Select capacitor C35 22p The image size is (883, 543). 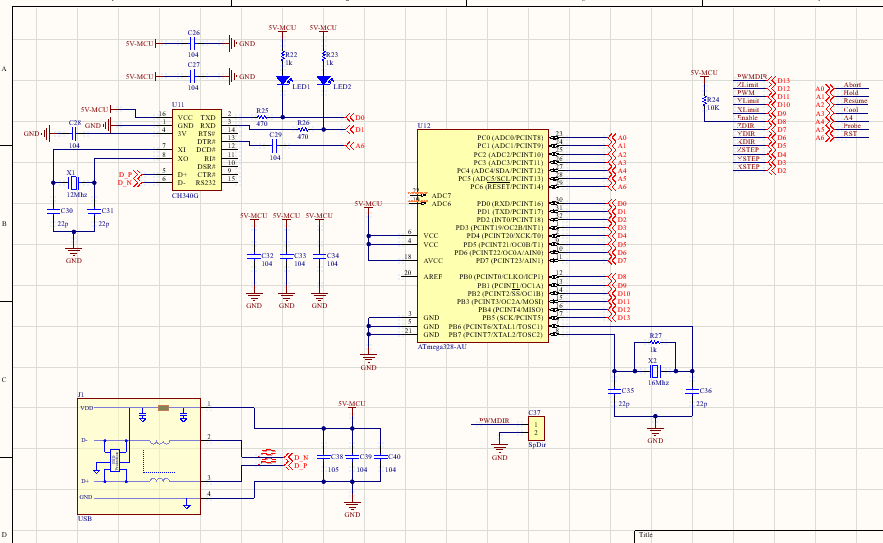click(614, 390)
